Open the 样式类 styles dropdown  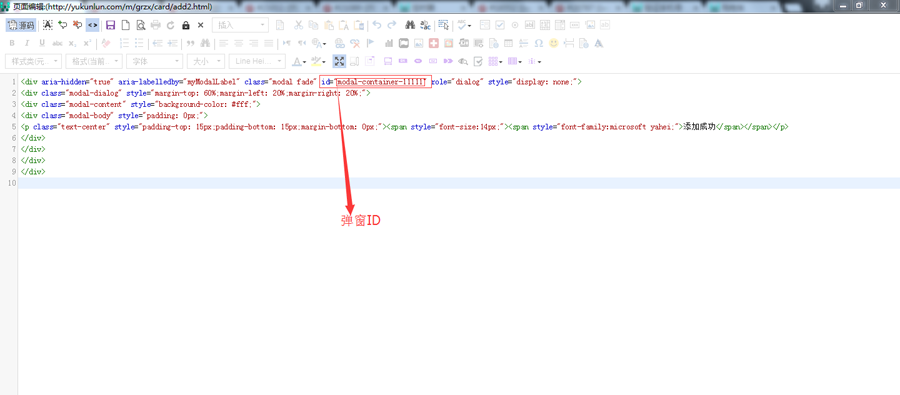[x=33, y=61]
